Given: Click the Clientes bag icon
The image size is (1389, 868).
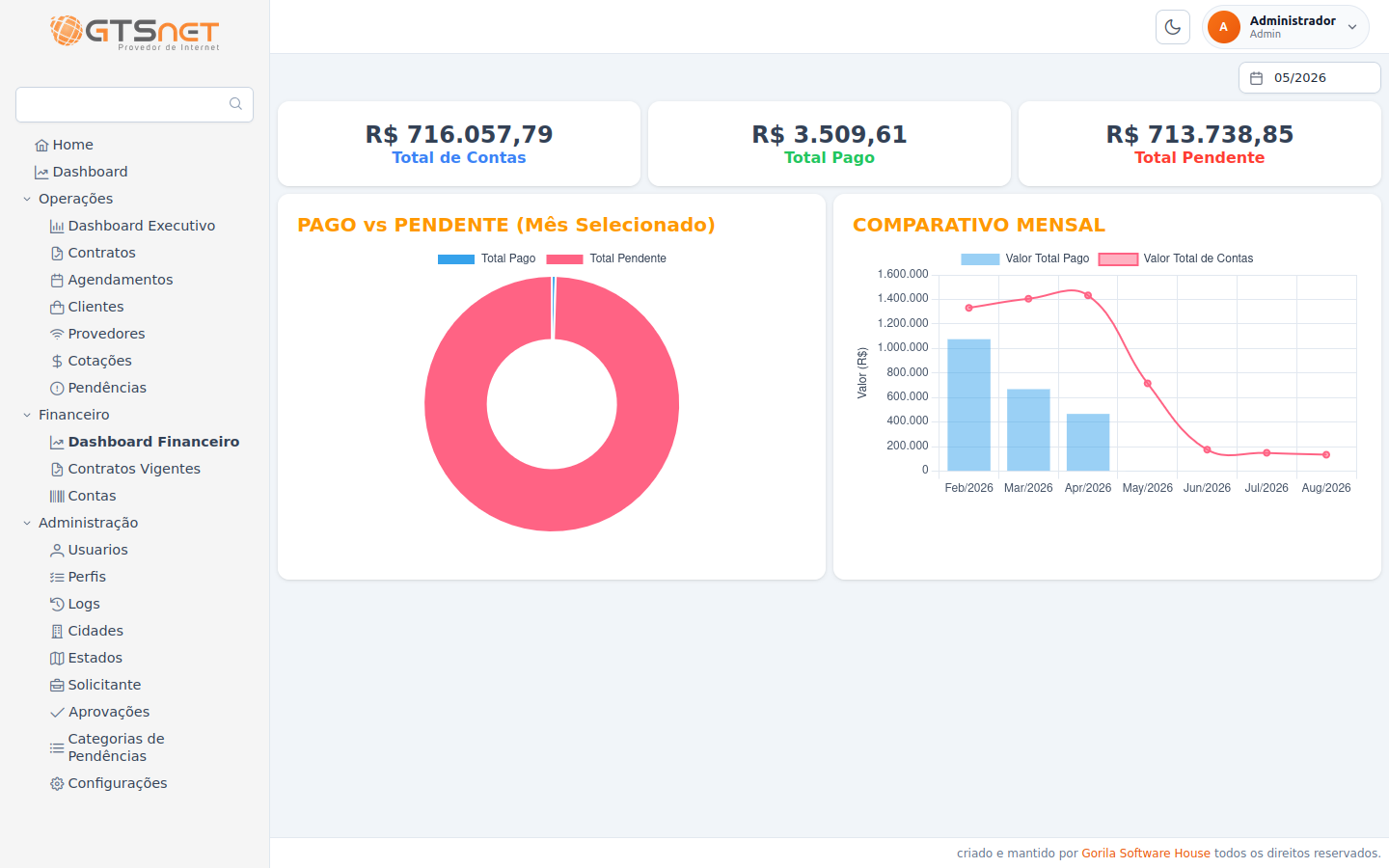Looking at the screenshot, I should click(x=57, y=308).
